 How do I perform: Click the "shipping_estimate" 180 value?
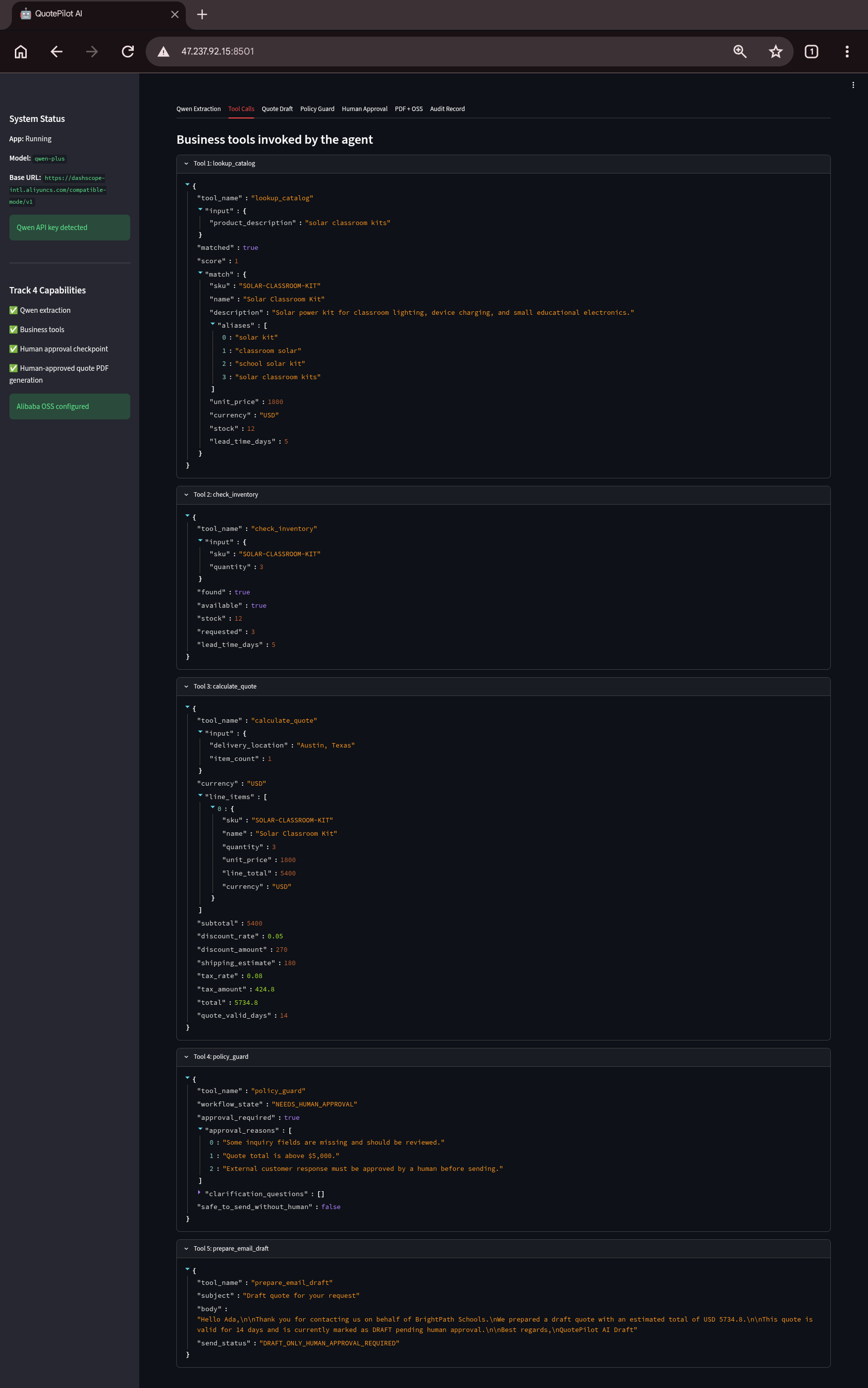(x=290, y=963)
